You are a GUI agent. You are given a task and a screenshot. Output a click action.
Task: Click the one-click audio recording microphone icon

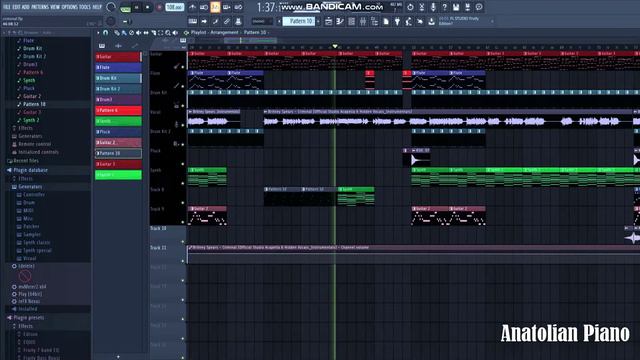(433, 7)
